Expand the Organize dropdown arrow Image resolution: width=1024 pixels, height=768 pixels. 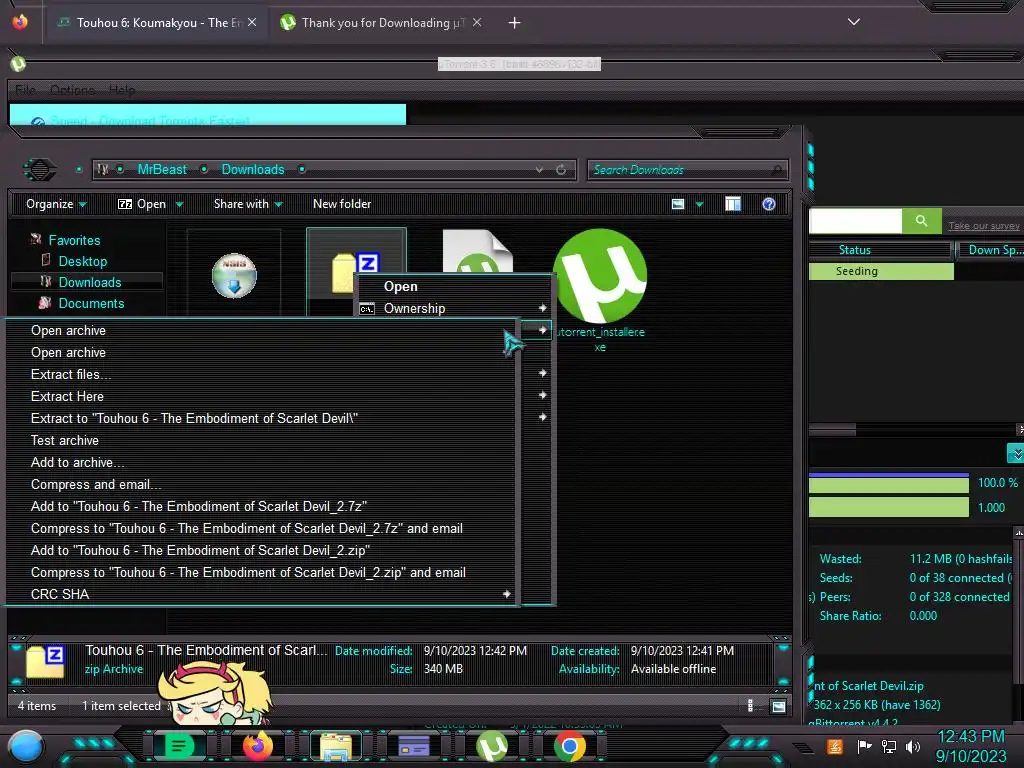click(82, 204)
